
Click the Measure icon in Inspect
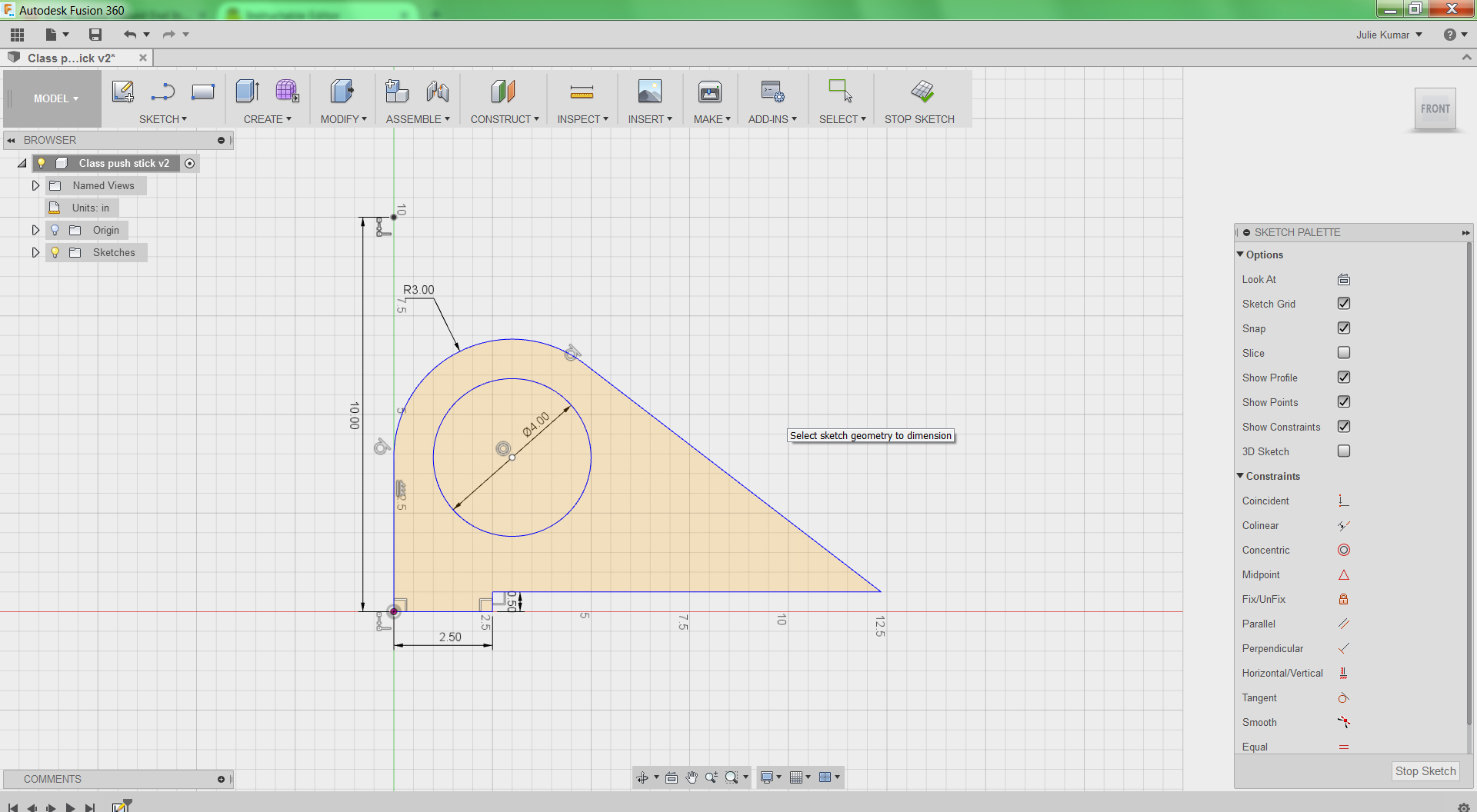(x=582, y=92)
